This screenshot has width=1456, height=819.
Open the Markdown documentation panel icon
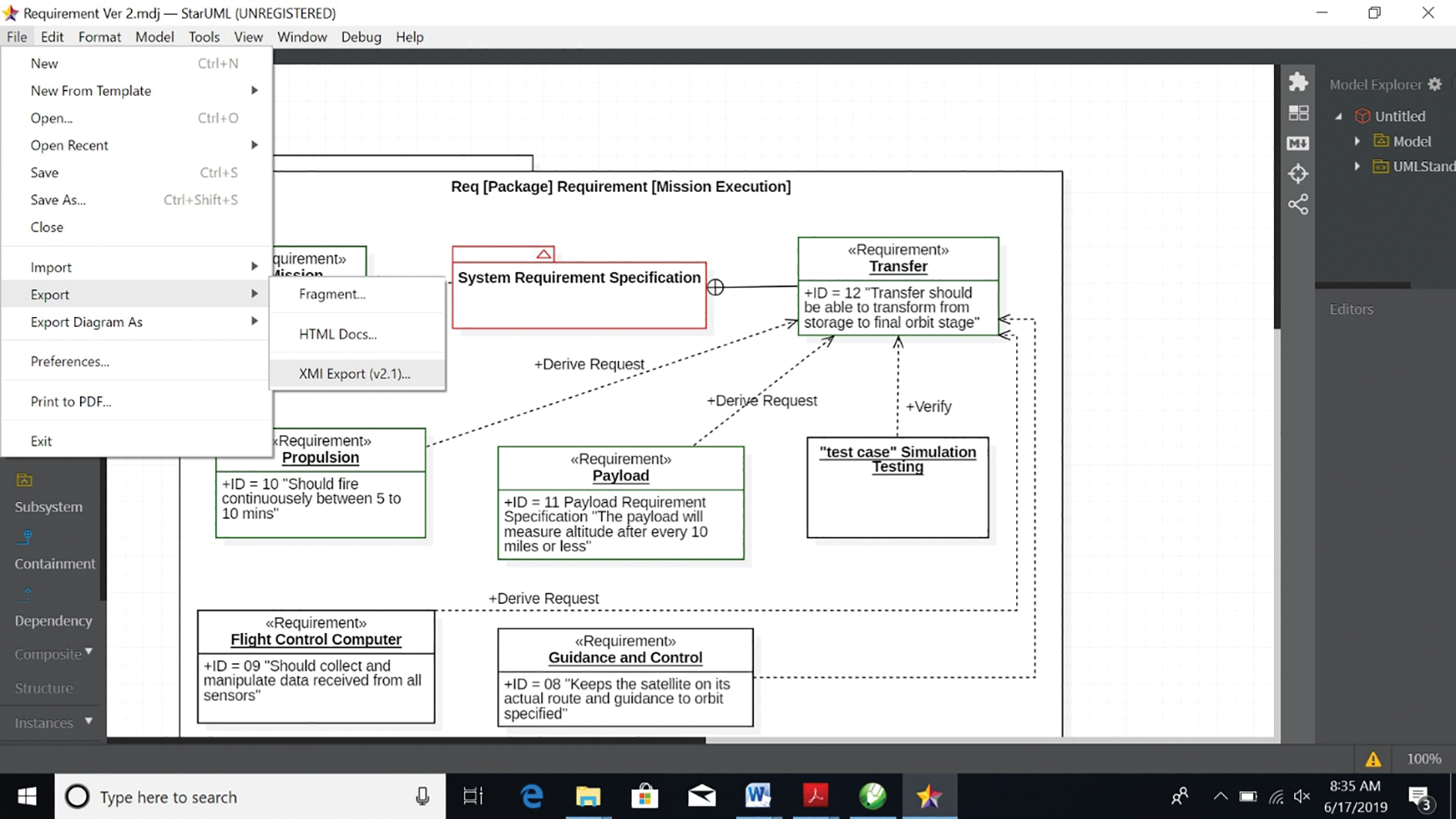click(x=1298, y=143)
